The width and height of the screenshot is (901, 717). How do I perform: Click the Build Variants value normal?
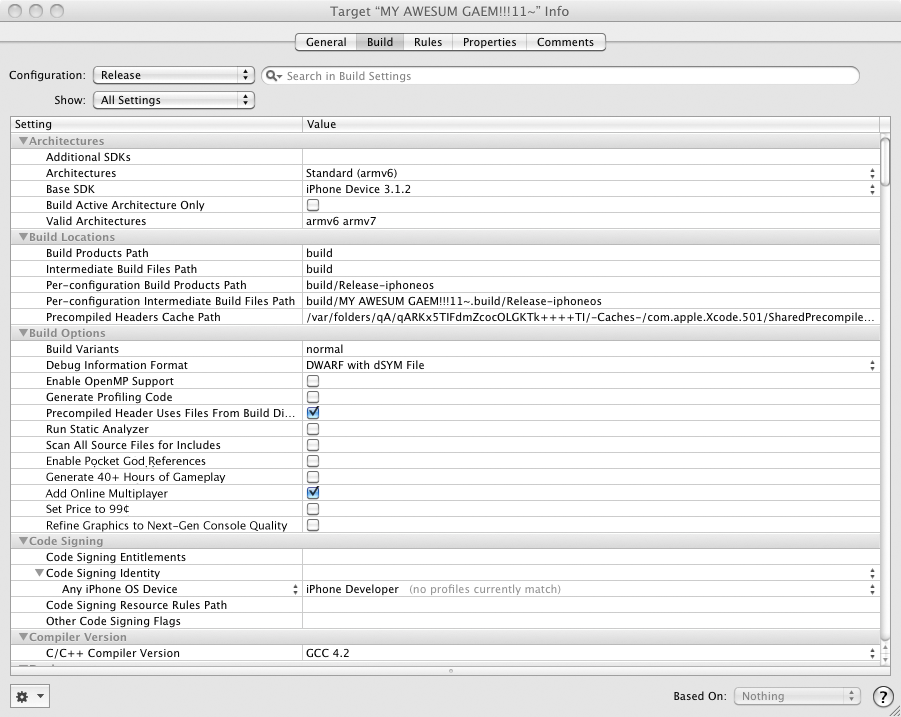(324, 349)
